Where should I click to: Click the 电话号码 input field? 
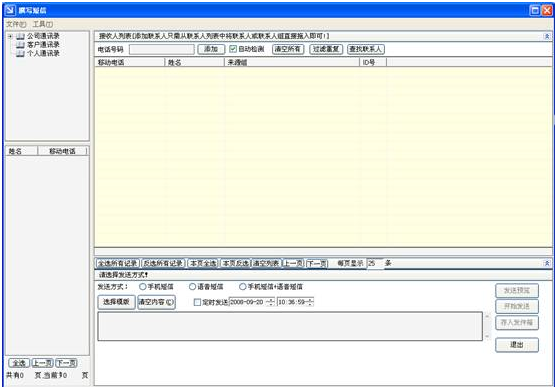click(x=162, y=49)
